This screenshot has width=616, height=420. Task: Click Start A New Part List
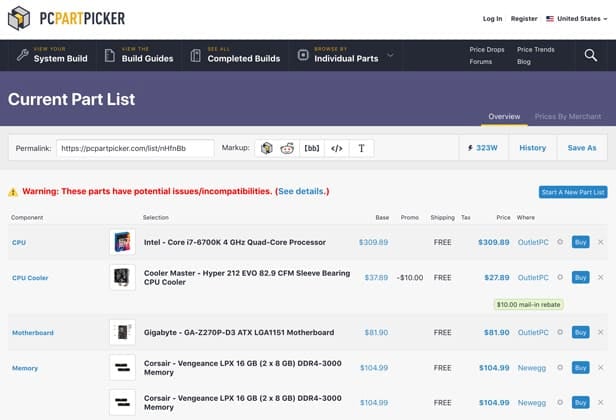(x=573, y=192)
